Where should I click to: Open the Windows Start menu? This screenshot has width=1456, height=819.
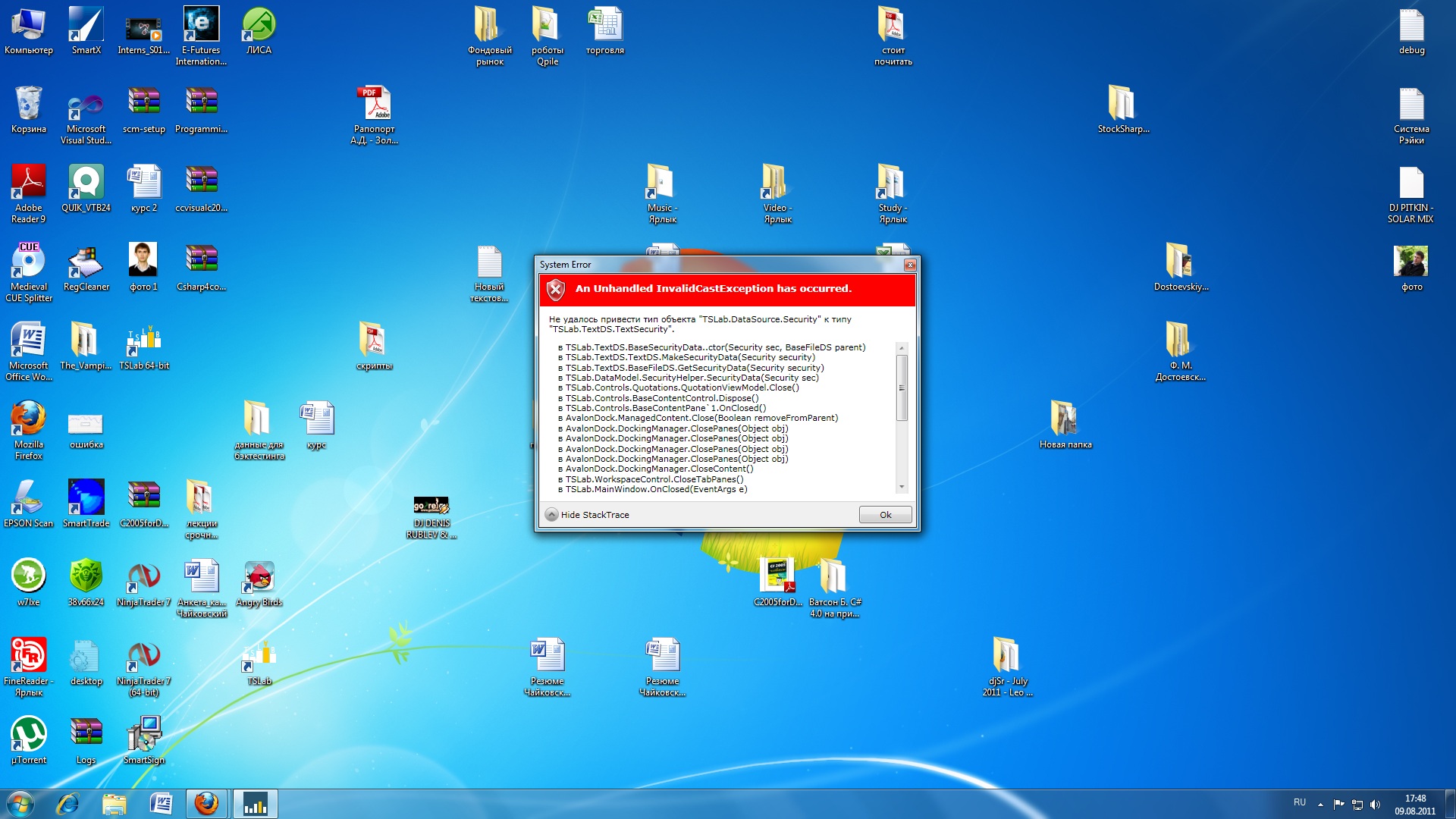20,804
